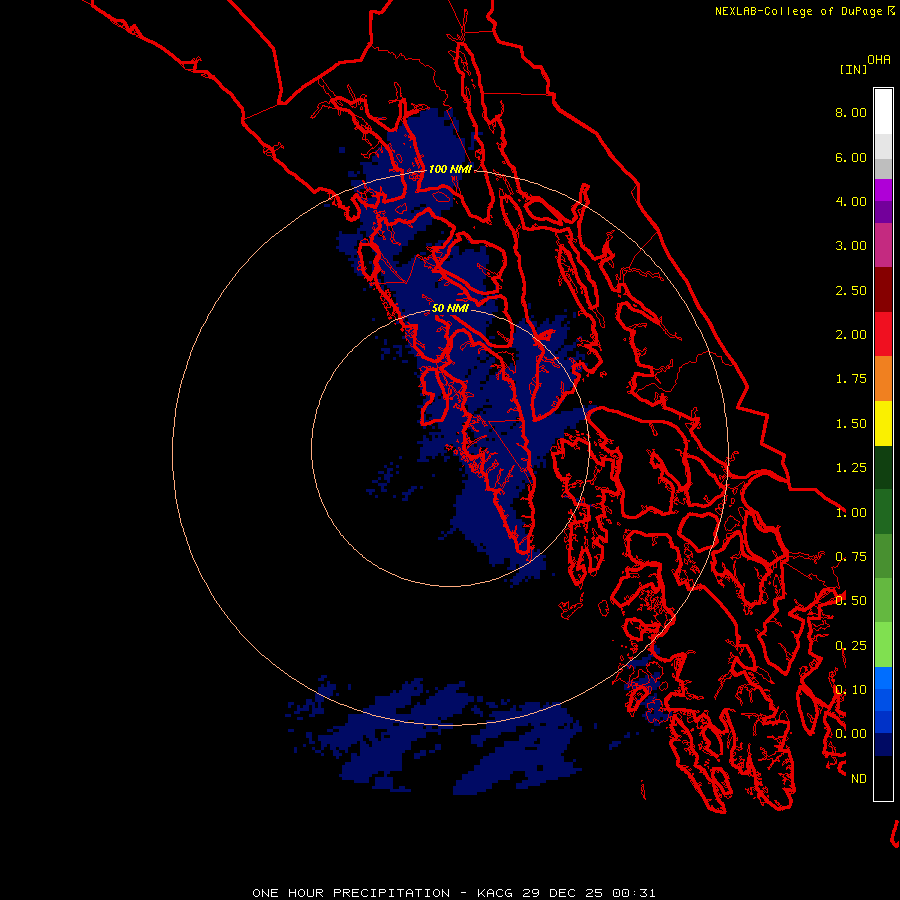This screenshot has width=900, height=900.
Task: Select the 1.50 legend value
Action: coord(851,424)
